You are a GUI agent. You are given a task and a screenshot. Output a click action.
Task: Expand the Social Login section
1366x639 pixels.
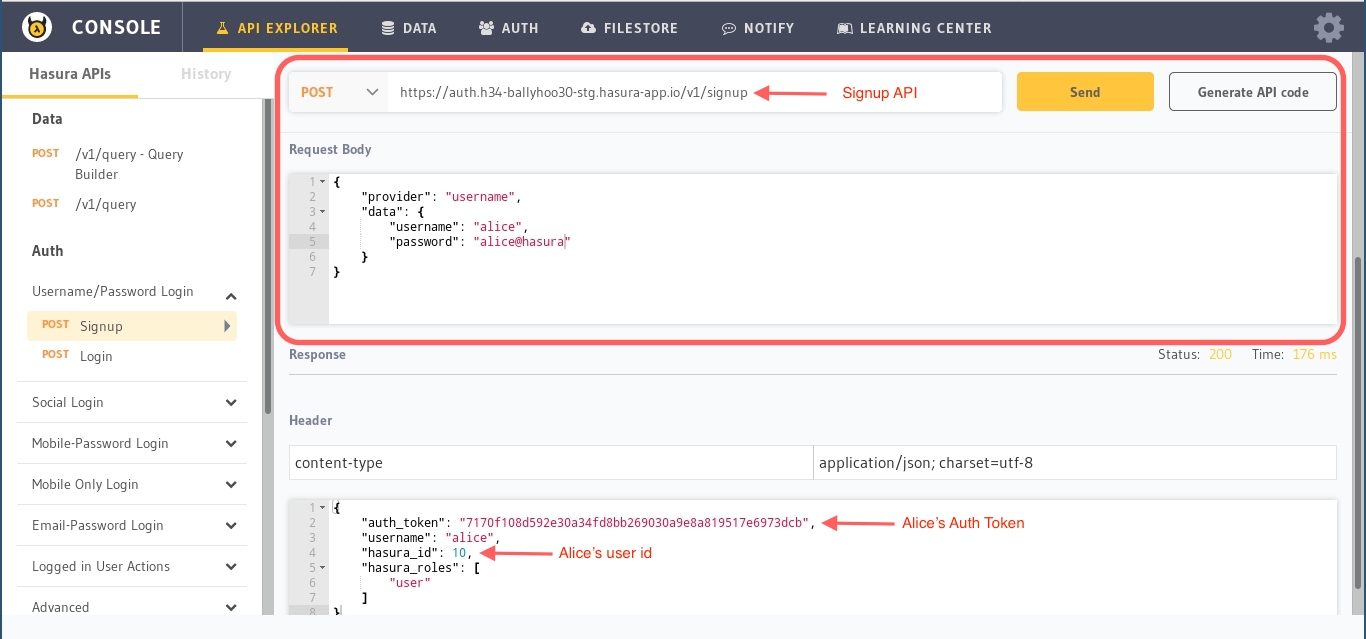pos(132,402)
